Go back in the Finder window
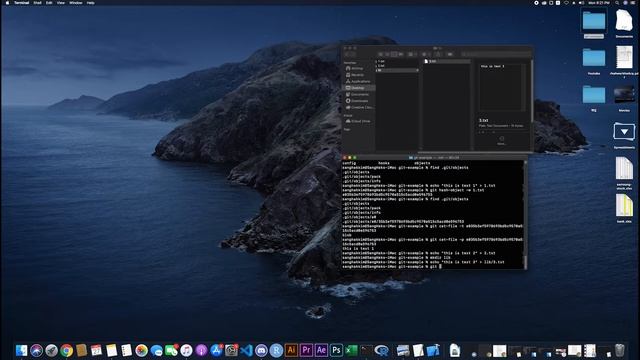640x360 pixels. [x=348, y=54]
